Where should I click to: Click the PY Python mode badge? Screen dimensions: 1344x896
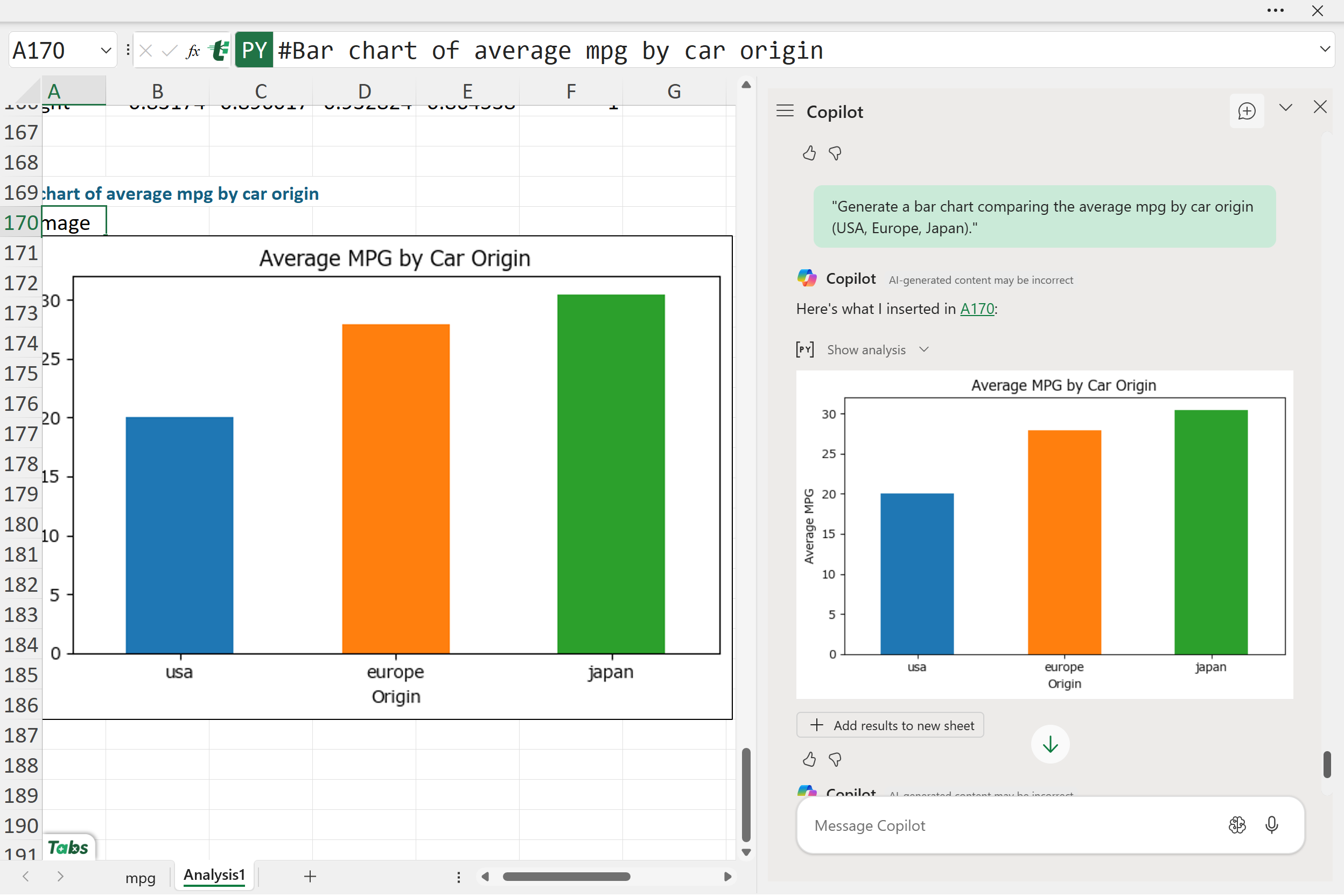click(254, 51)
